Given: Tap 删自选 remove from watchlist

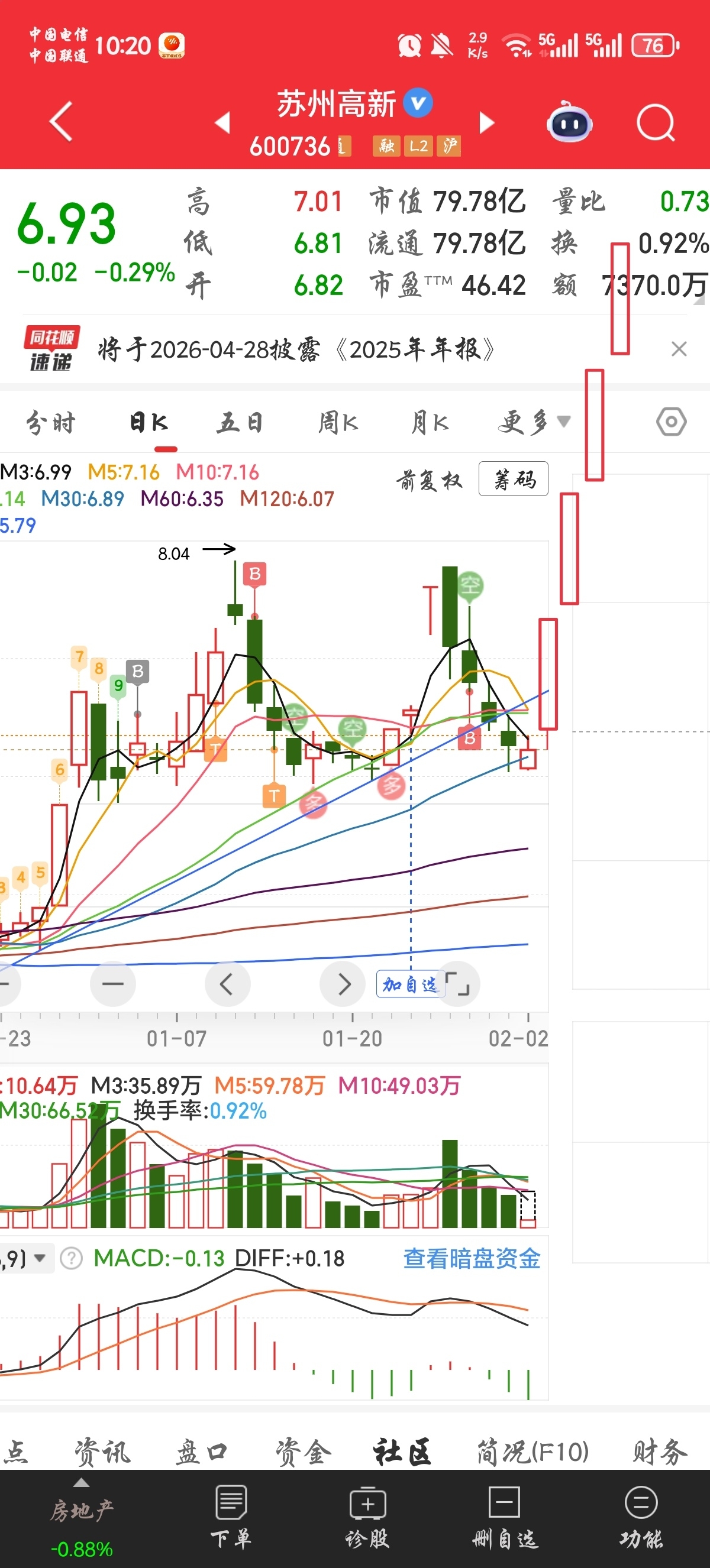Looking at the screenshot, I should [505, 1516].
